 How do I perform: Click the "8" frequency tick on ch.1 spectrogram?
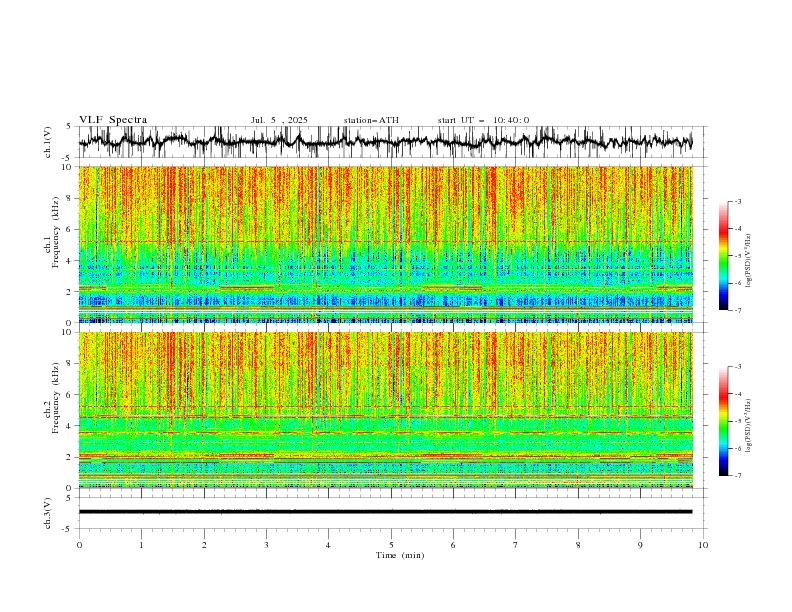coord(69,198)
